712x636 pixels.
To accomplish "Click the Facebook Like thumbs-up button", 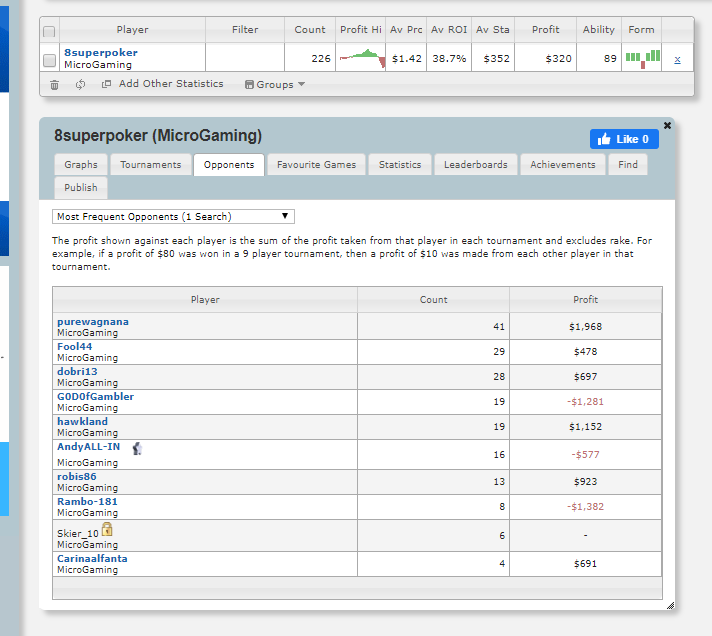I will [624, 139].
